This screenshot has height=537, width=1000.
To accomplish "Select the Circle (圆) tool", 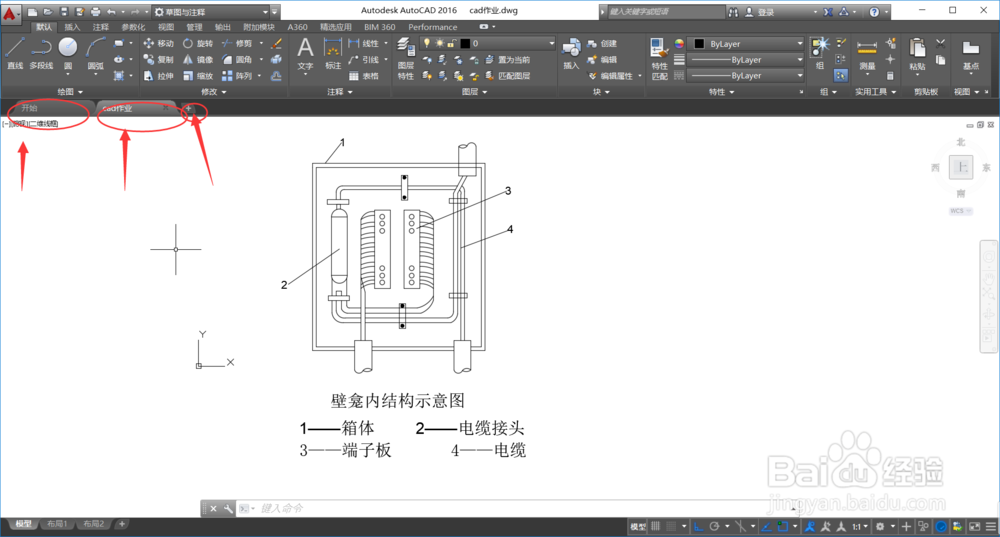I will click(x=68, y=54).
